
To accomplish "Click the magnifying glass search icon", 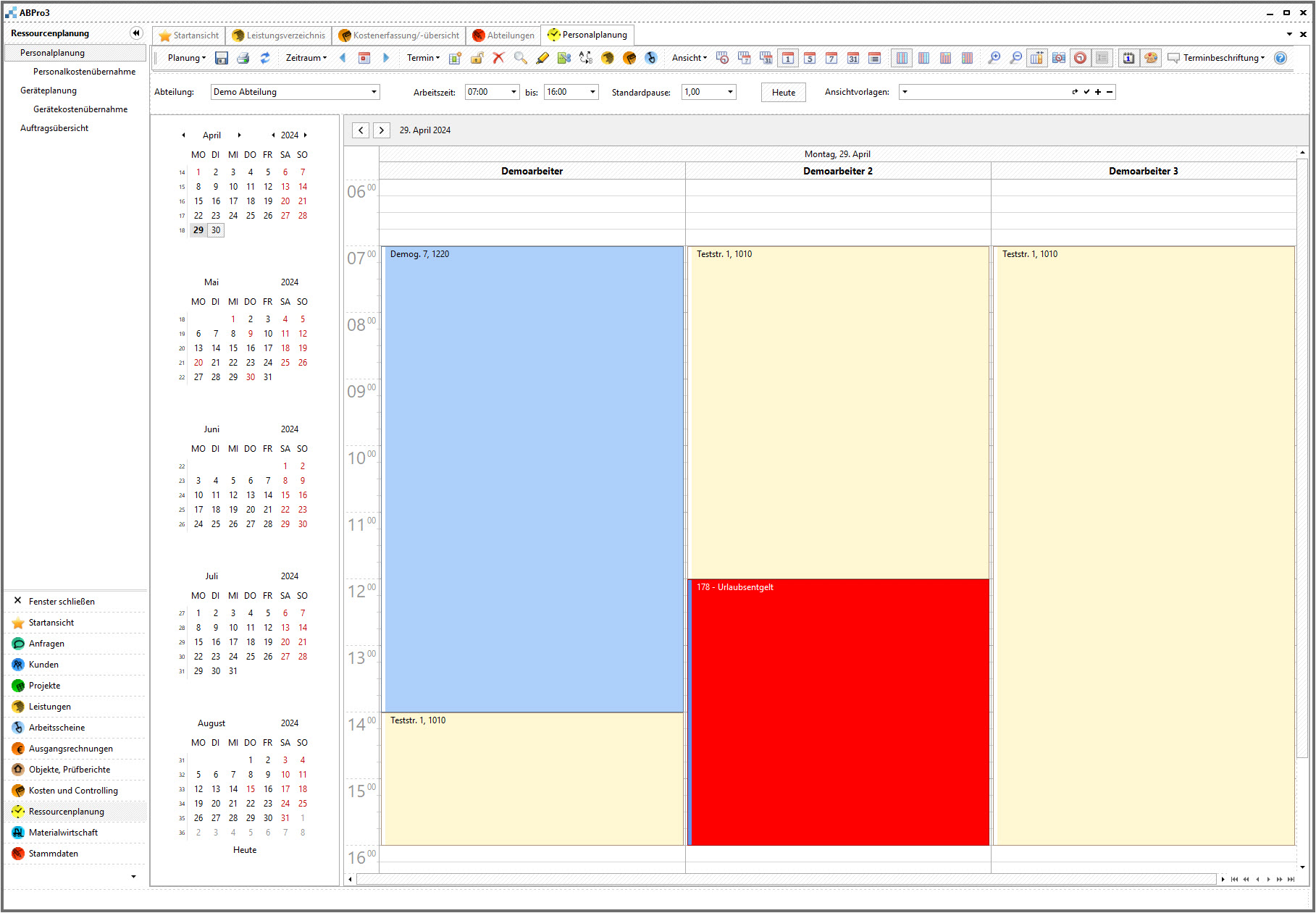I will (520, 58).
